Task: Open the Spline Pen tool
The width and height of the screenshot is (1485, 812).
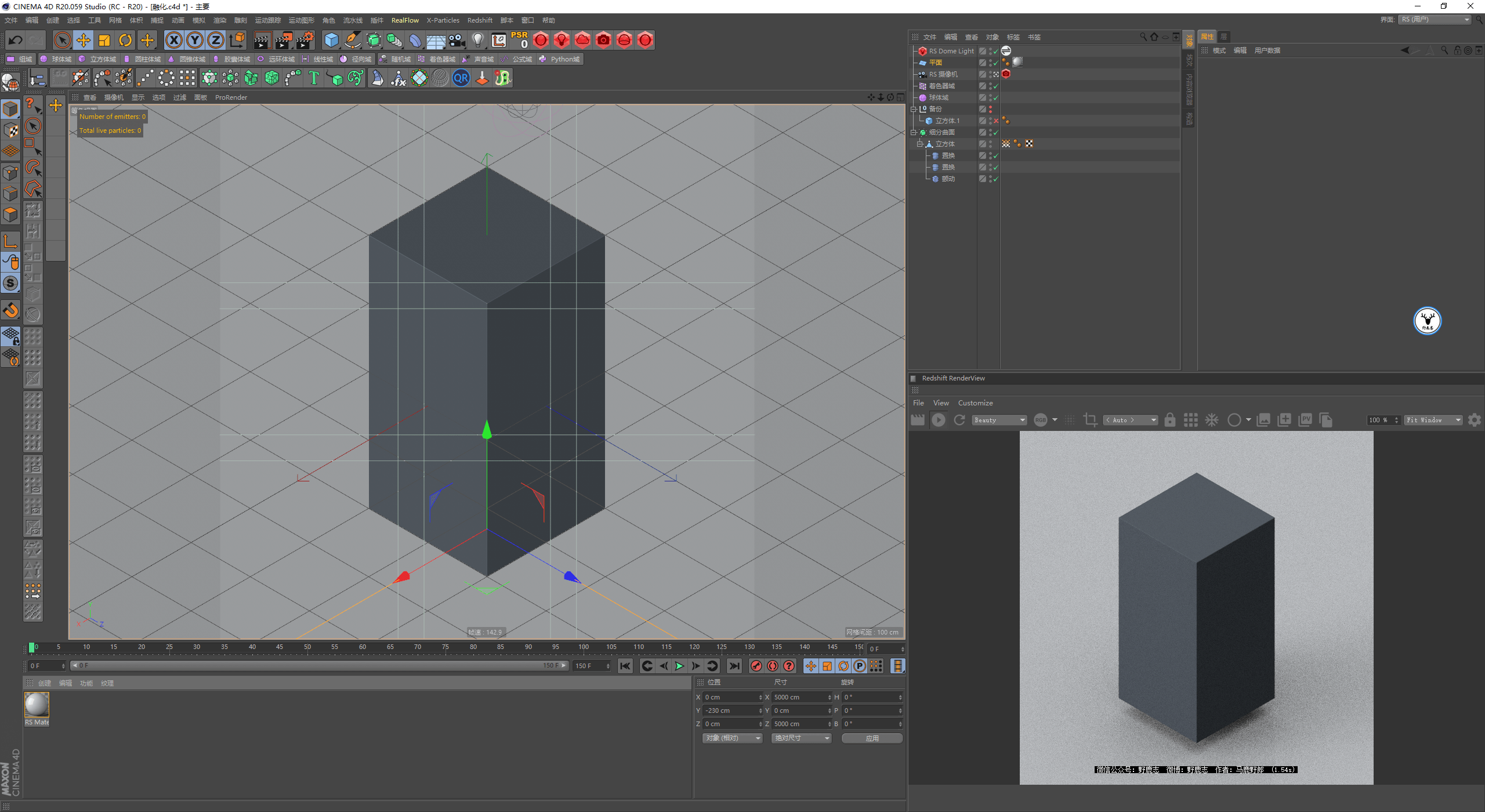Action: pyautogui.click(x=352, y=40)
